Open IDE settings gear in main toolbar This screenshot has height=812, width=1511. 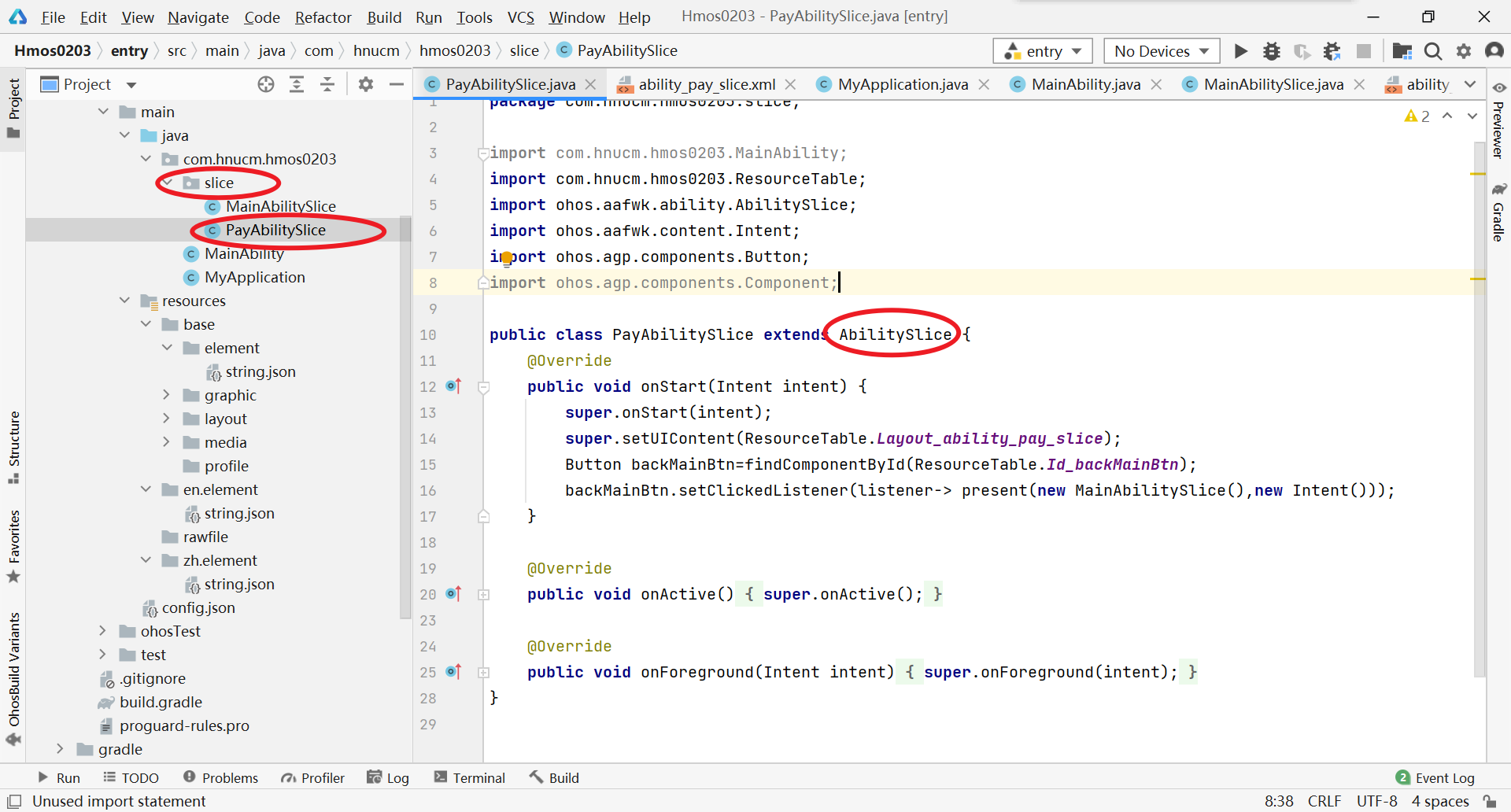[x=1464, y=51]
